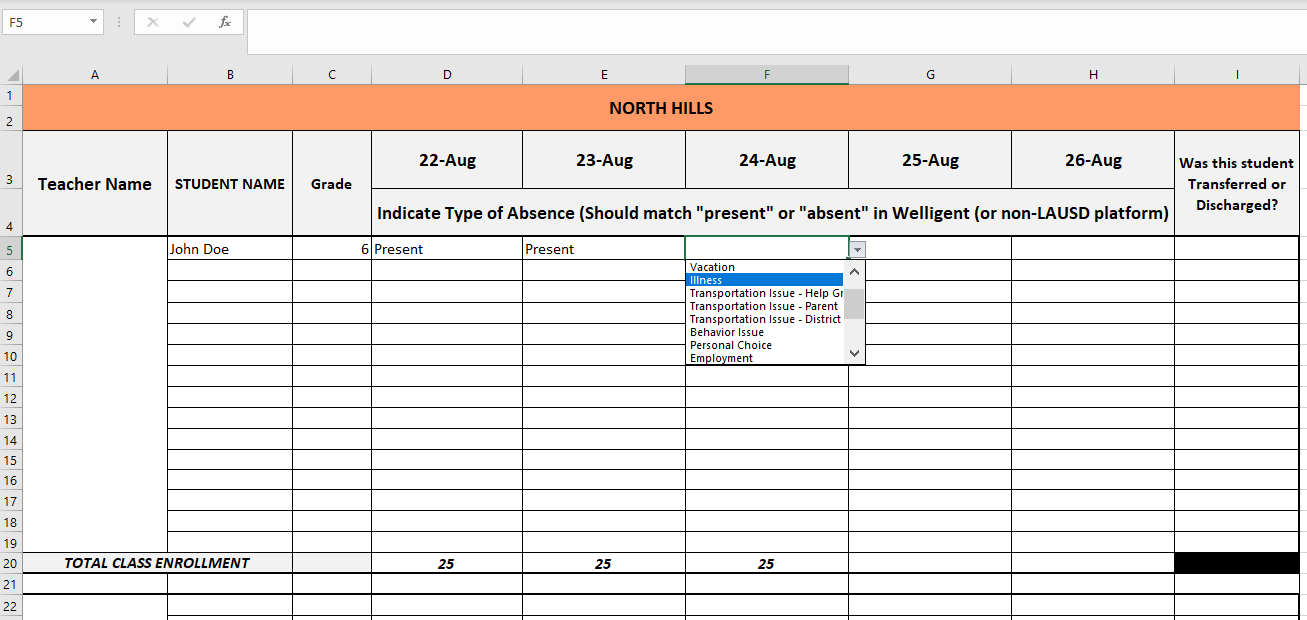Viewport: 1307px width, 620px height.
Task: Click the John Doe student name cell
Action: 230,249
